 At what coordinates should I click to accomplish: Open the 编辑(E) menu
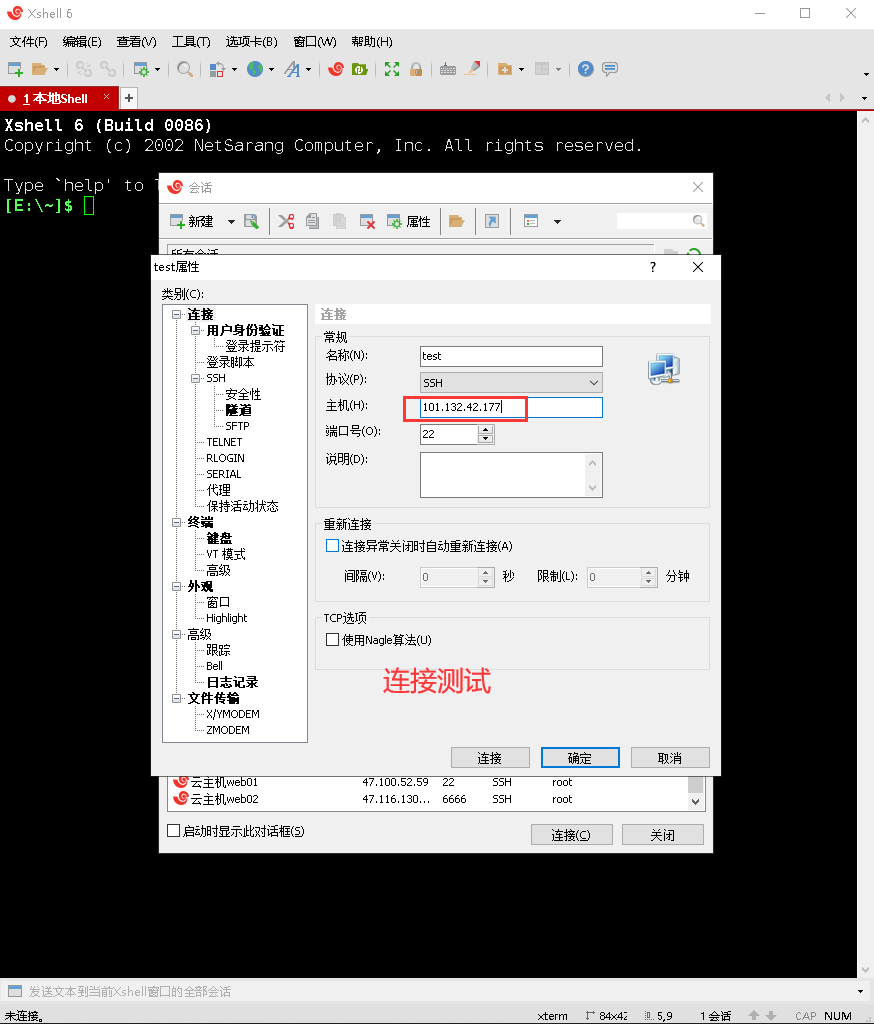(82, 42)
